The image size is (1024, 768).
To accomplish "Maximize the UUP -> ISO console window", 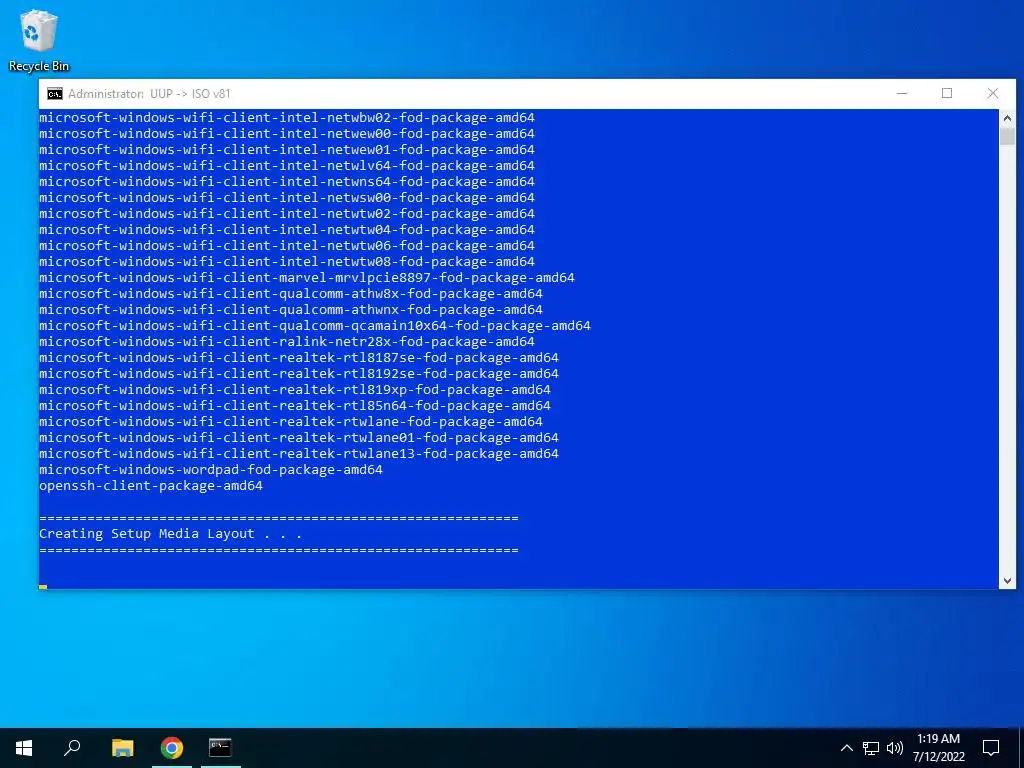I will click(x=947, y=93).
